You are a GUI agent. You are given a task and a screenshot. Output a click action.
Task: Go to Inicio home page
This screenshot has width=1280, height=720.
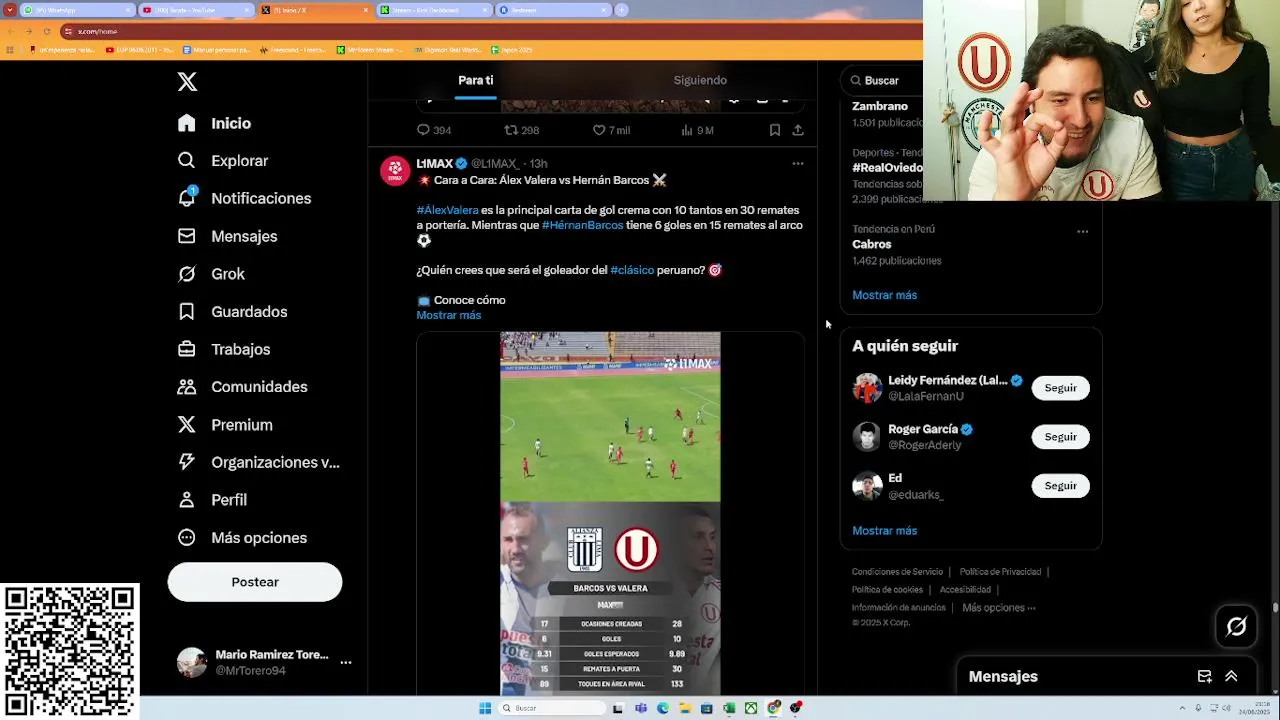click(214, 123)
